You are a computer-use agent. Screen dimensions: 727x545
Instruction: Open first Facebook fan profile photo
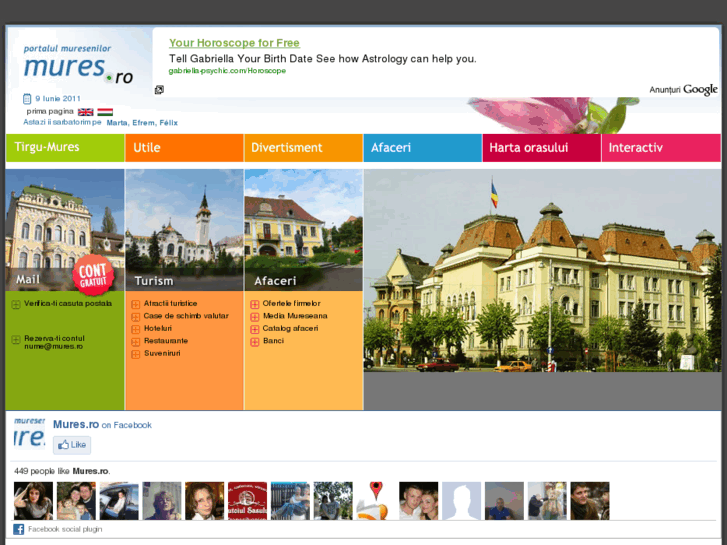33,501
